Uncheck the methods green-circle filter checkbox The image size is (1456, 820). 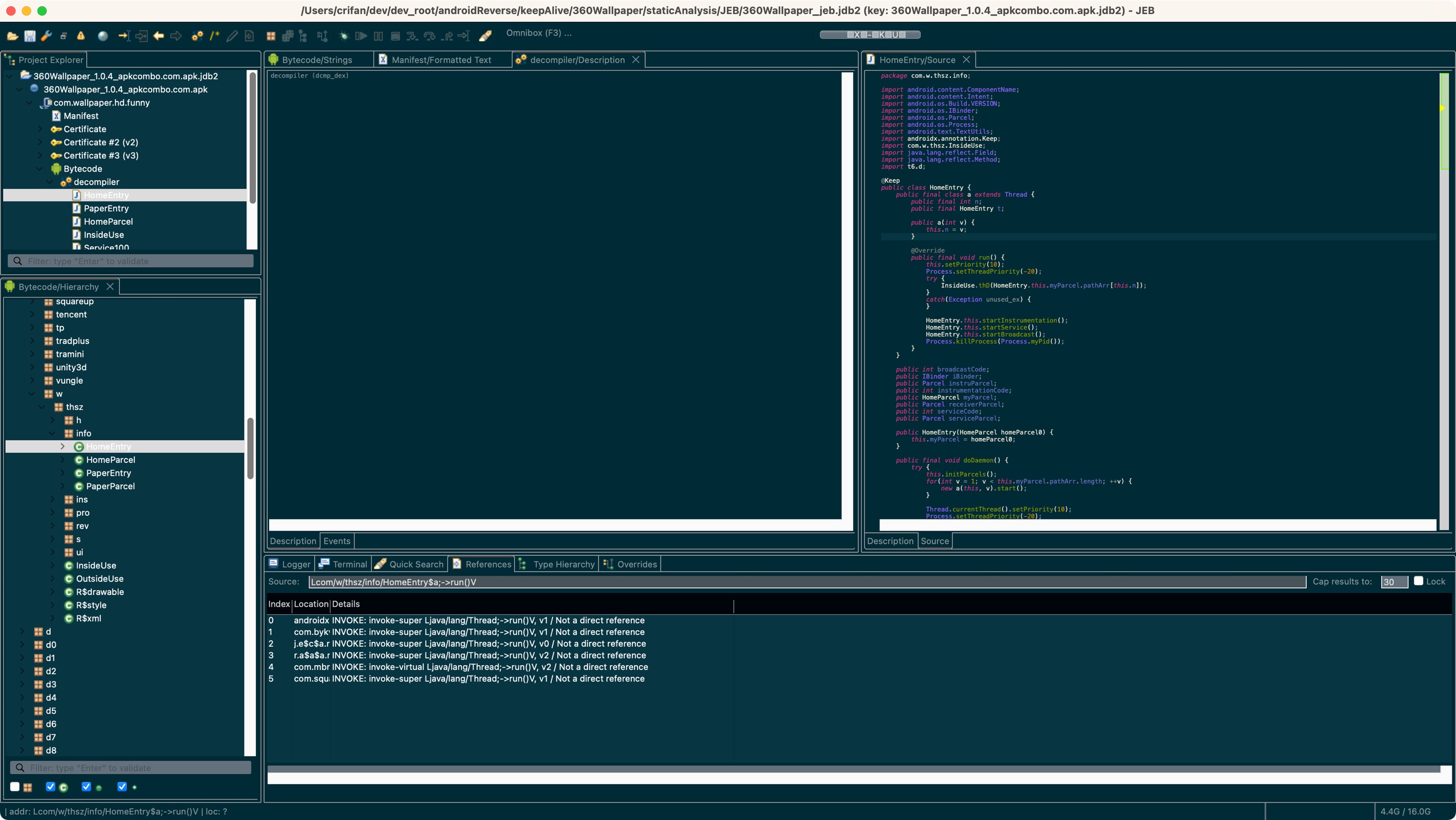tap(86, 787)
